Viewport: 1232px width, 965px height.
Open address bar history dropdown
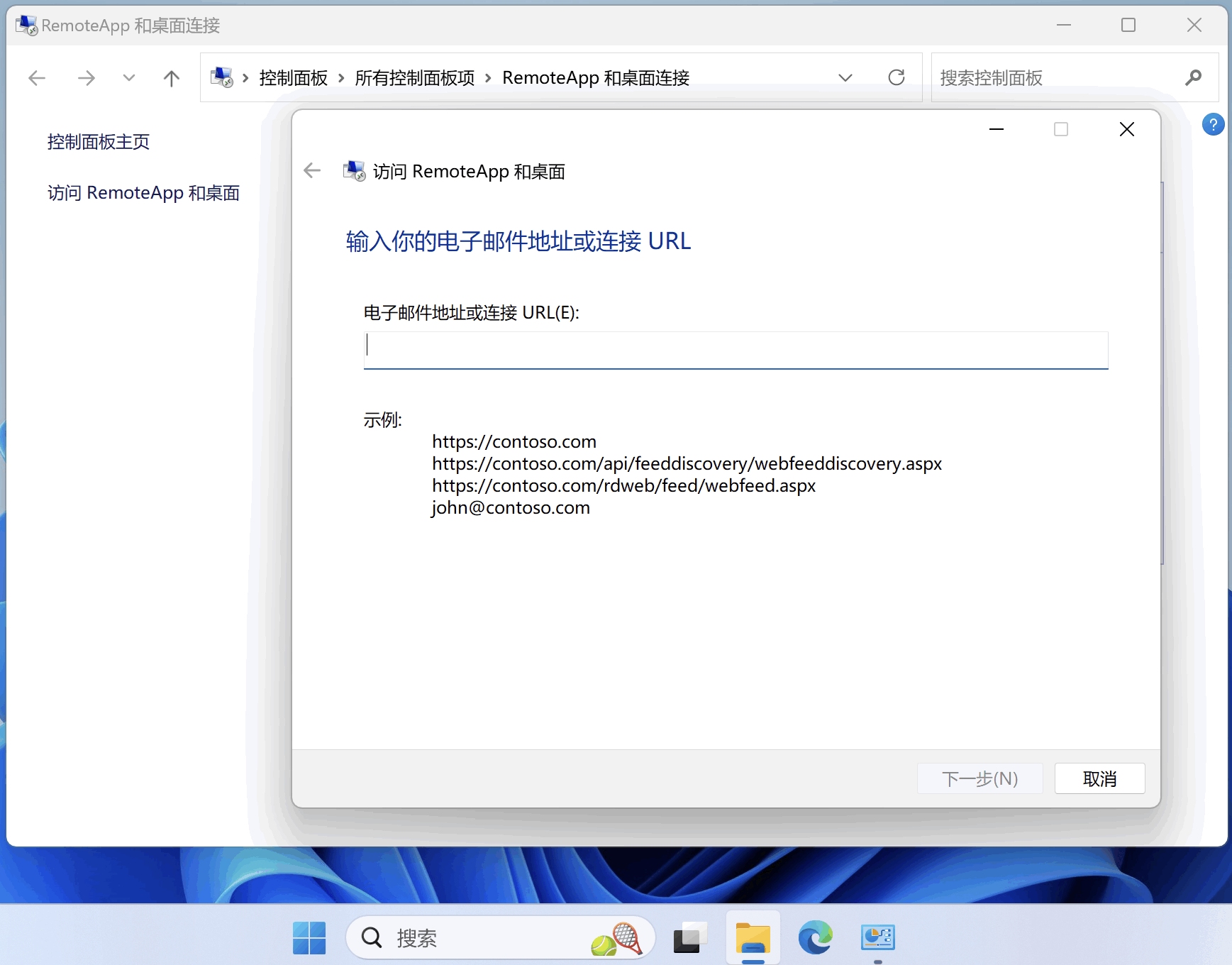point(845,78)
